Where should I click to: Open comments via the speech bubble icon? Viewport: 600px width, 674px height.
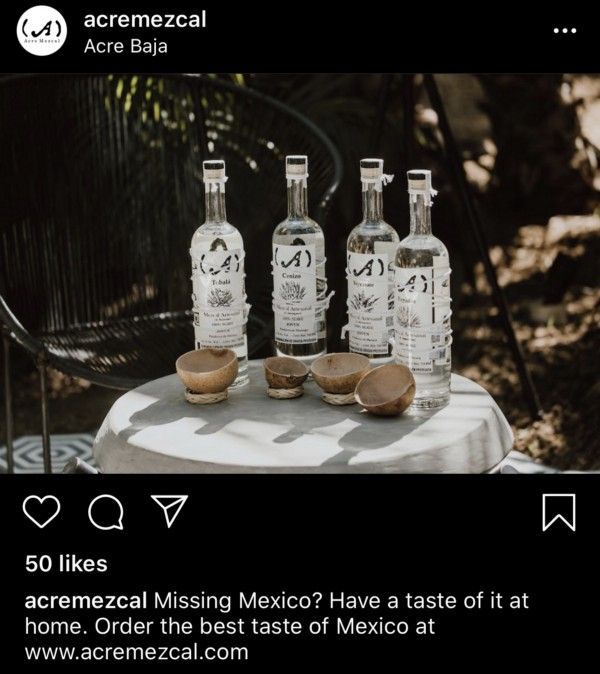(106, 512)
